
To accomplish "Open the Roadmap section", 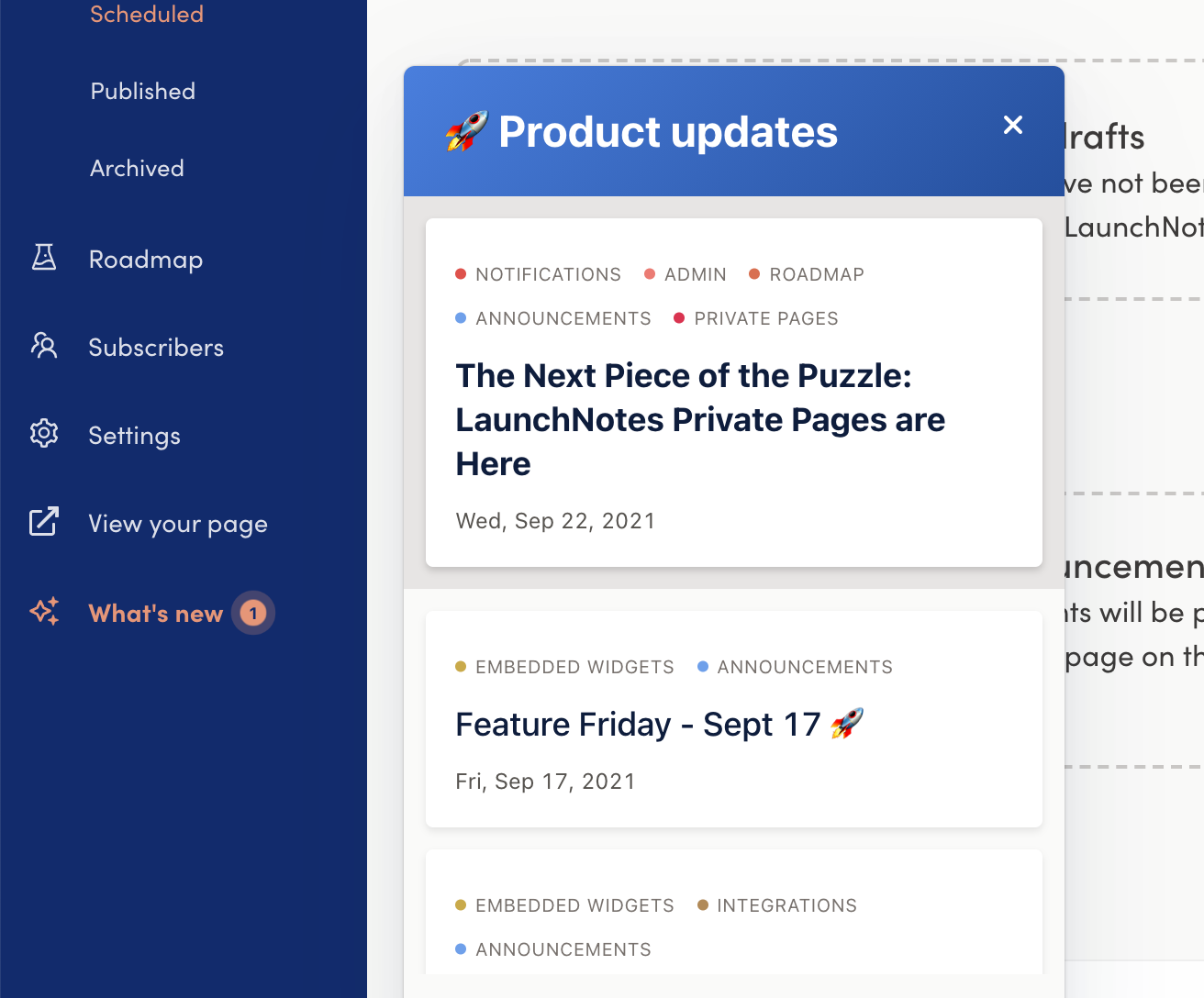I will (x=146, y=260).
